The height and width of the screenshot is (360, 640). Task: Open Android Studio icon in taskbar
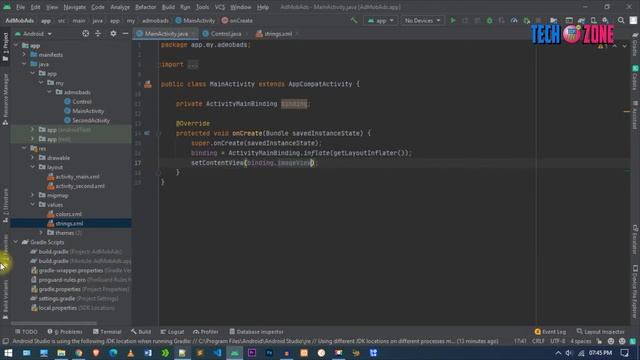(235, 353)
